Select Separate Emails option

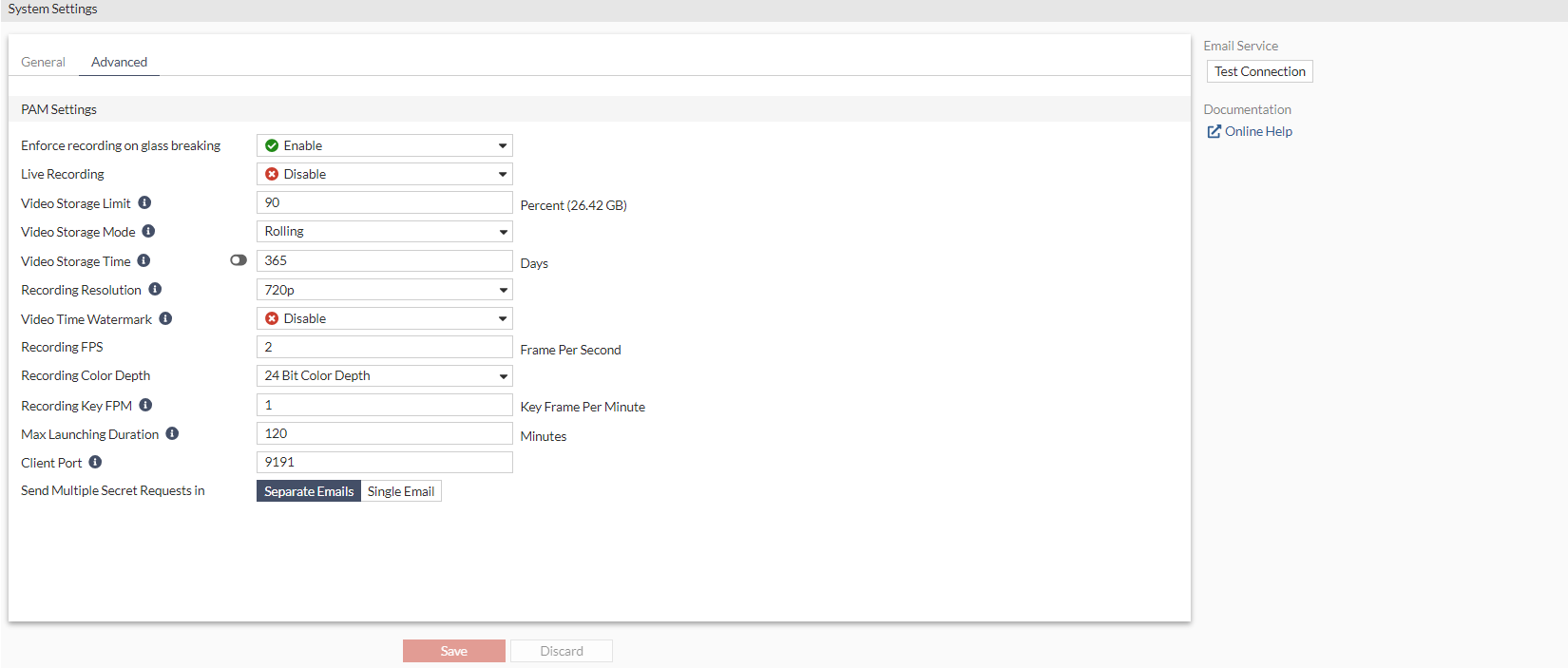tap(309, 491)
